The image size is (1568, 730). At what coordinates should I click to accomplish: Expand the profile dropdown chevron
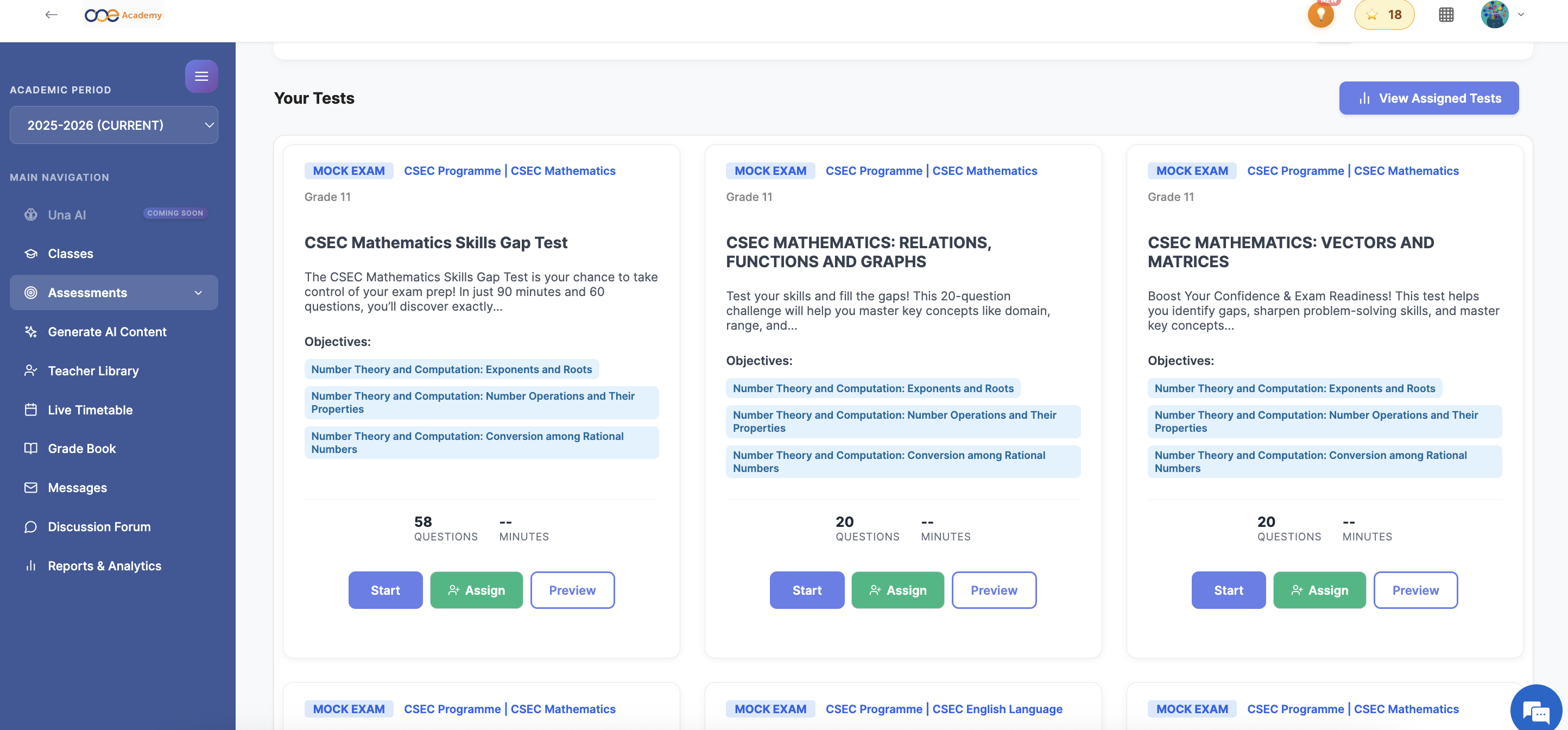(1521, 15)
